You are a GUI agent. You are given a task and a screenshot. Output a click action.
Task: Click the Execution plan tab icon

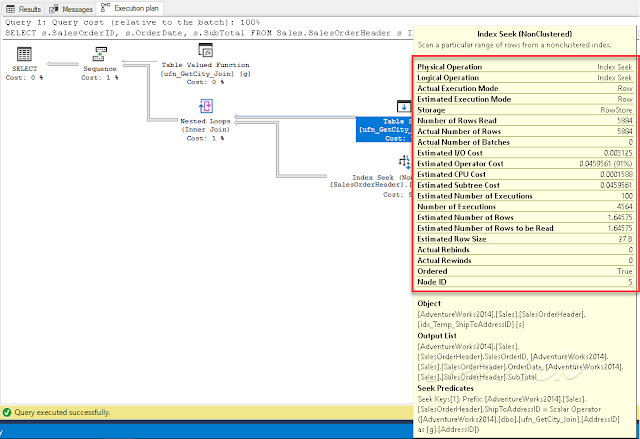[105, 8]
